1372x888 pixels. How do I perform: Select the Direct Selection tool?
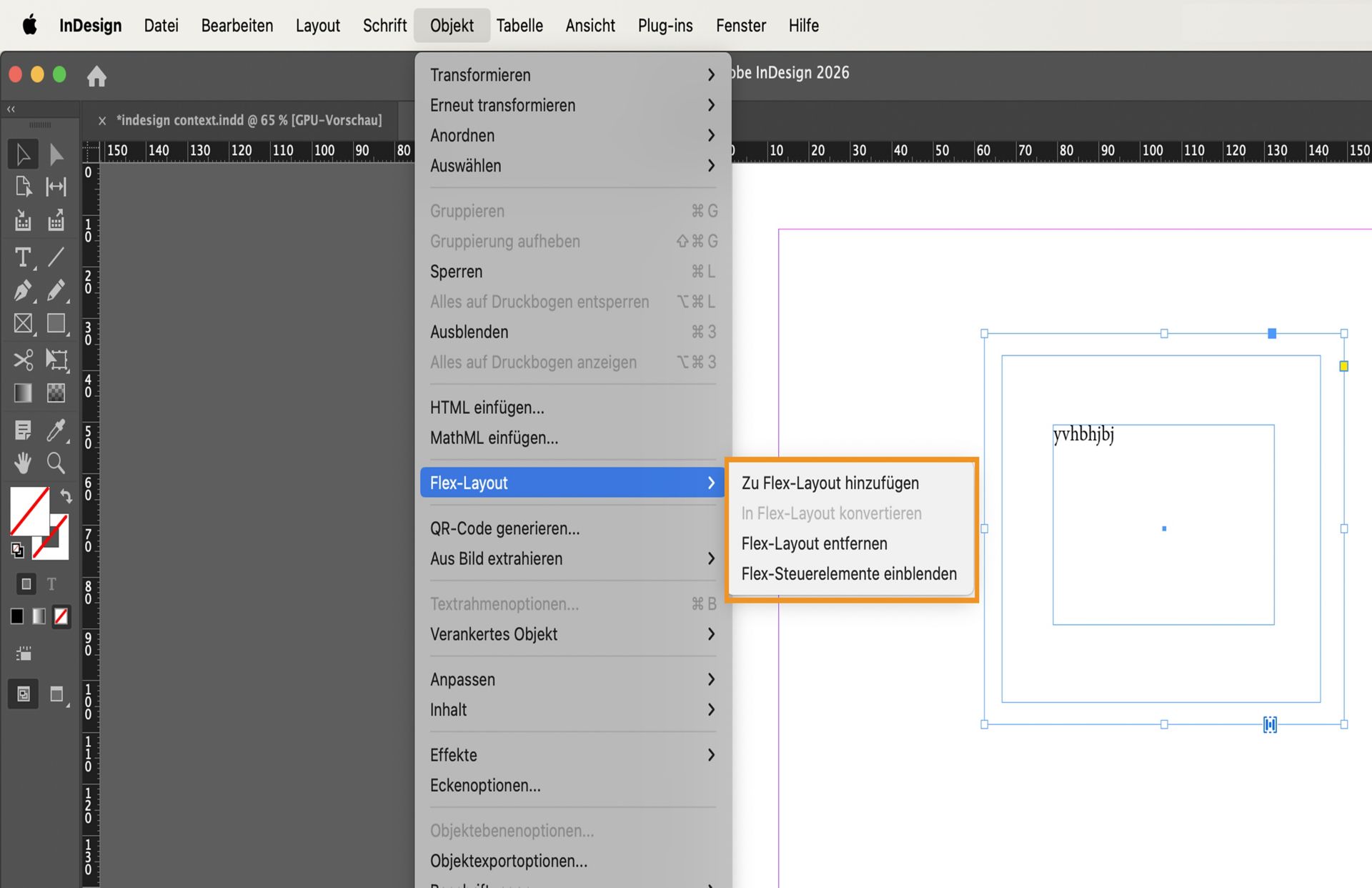tap(56, 154)
